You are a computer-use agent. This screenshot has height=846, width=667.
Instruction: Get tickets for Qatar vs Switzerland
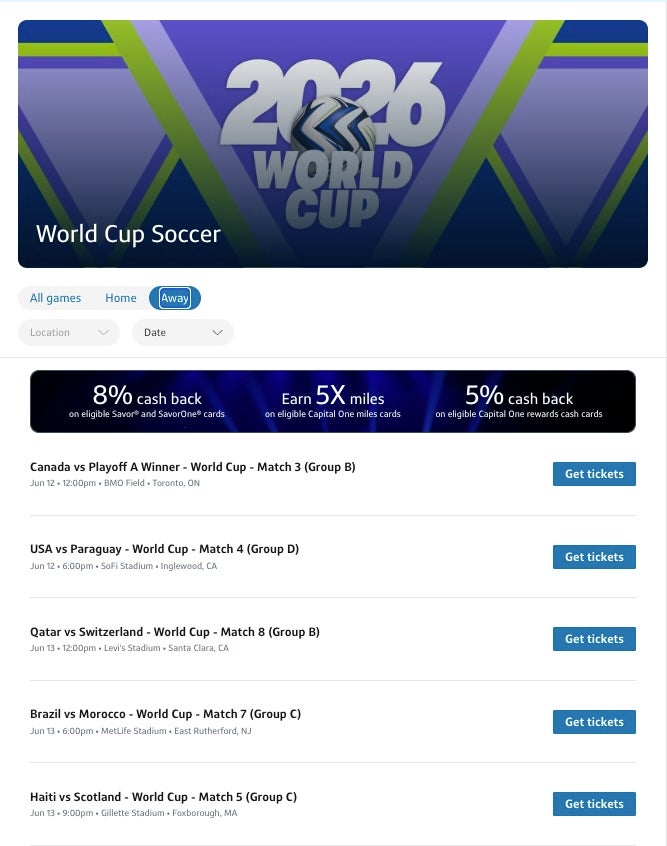[594, 639]
